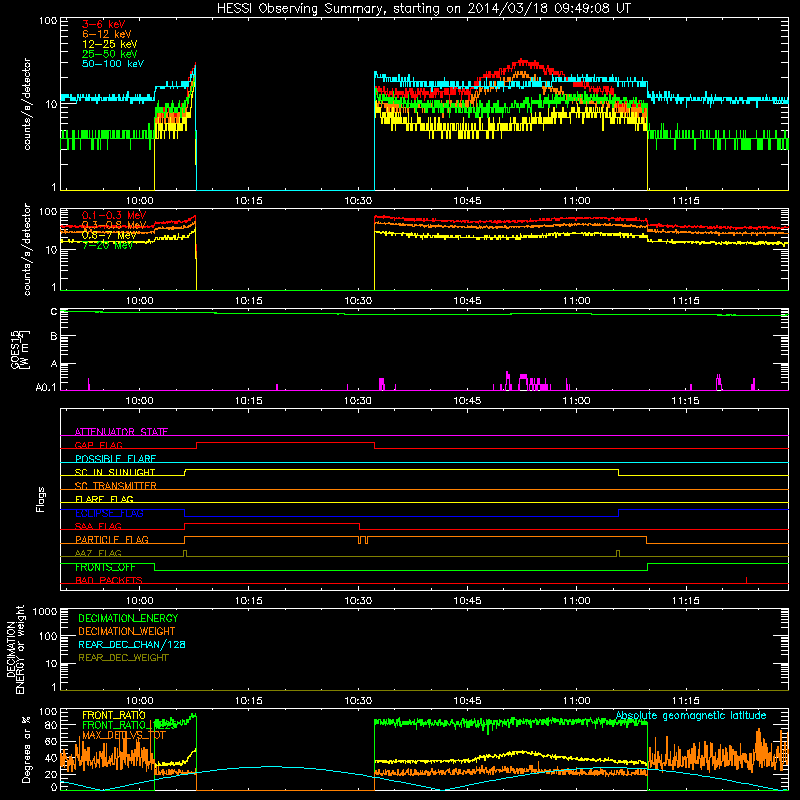
Task: Select the SAA_FLAG label
Action: [98, 526]
